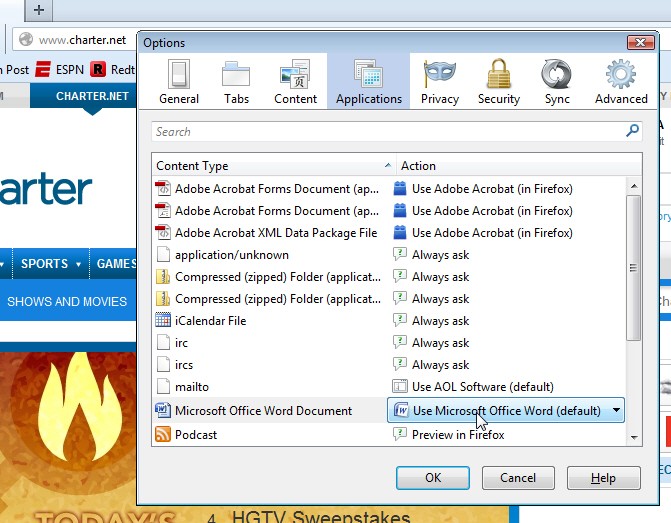Open the Sync options panel
671x523 pixels.
click(x=557, y=81)
